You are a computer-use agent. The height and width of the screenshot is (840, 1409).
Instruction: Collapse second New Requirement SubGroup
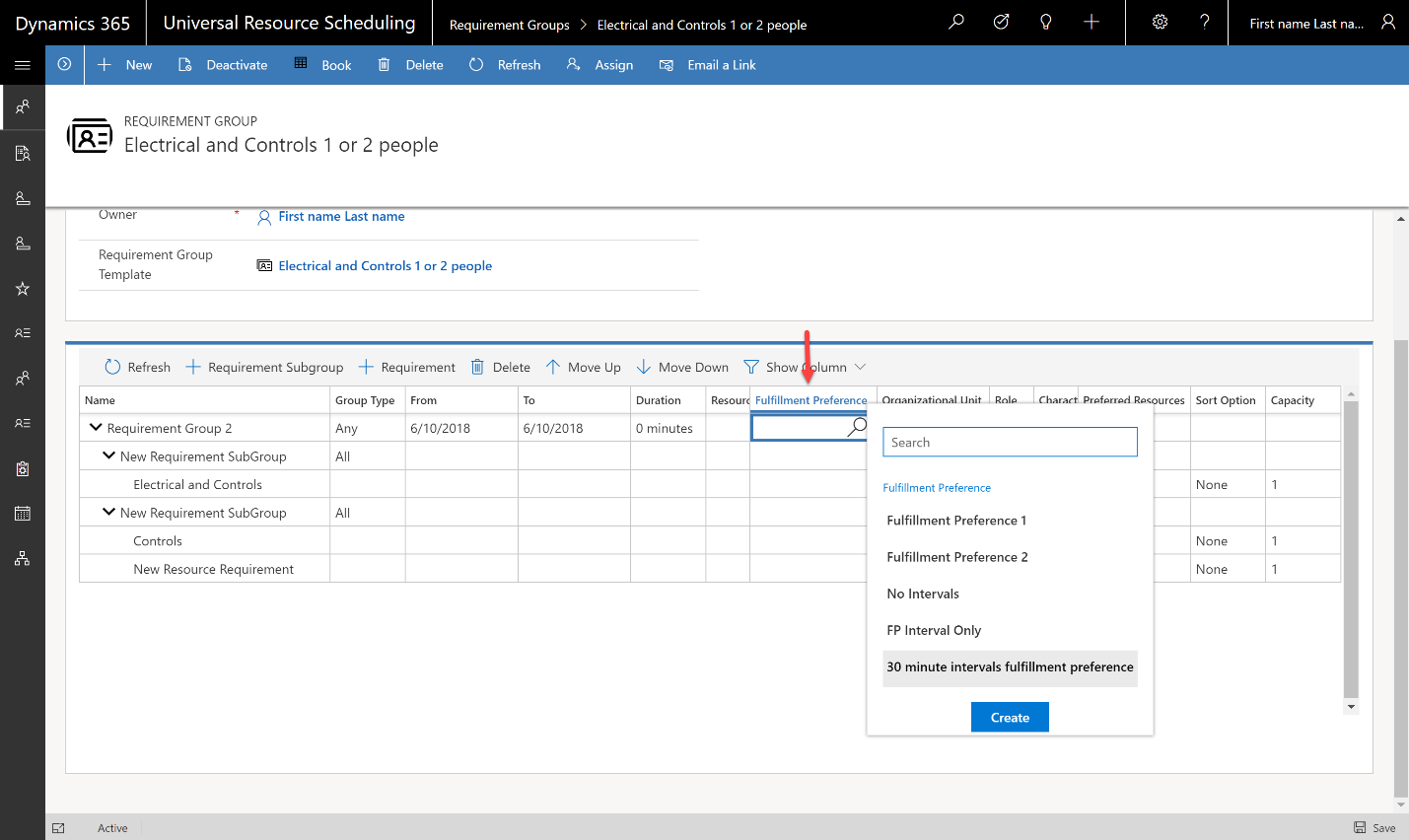point(109,513)
